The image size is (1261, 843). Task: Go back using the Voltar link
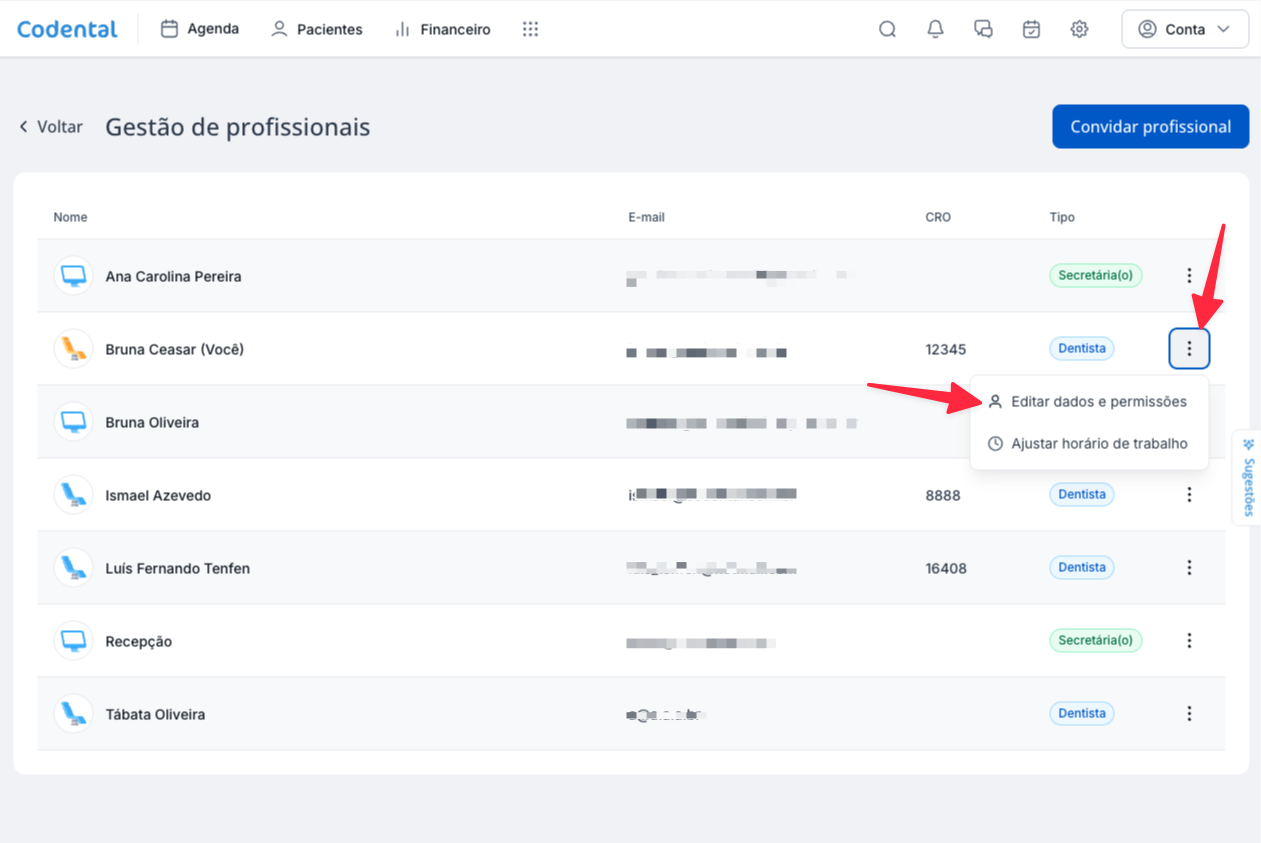(50, 127)
